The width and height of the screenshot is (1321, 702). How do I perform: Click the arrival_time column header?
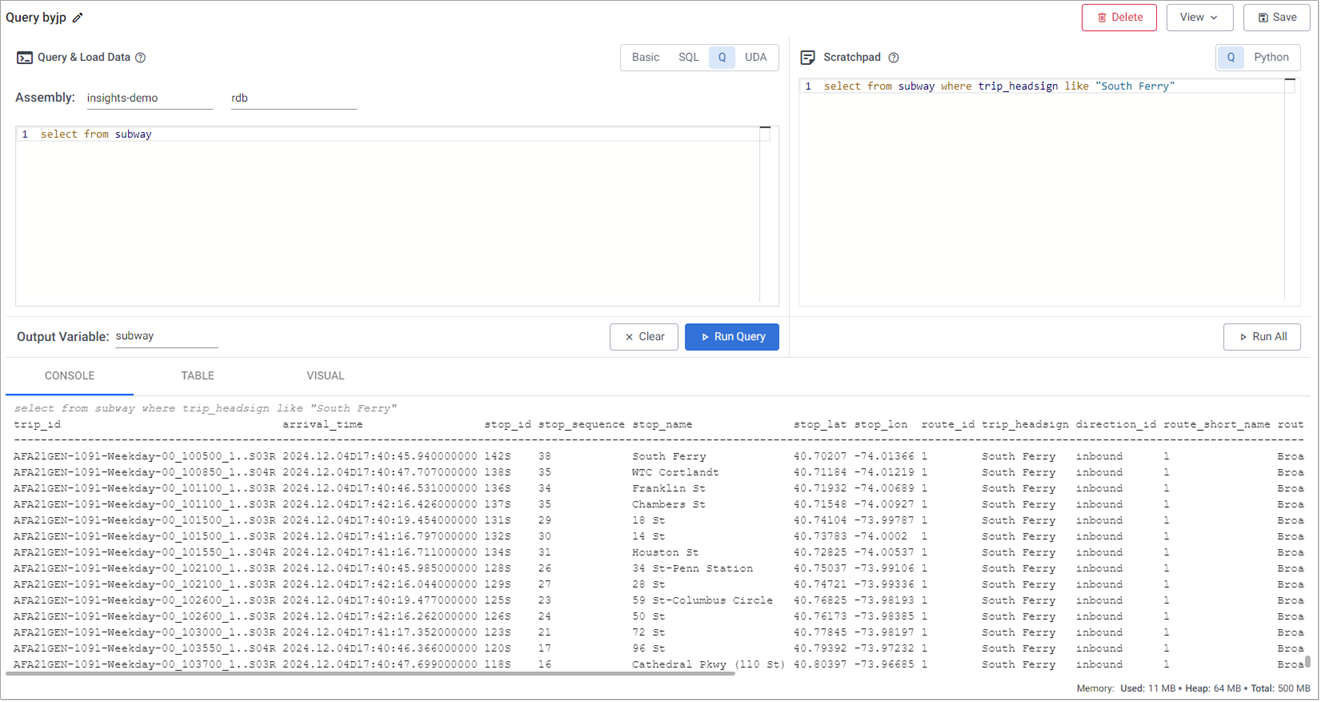322,425
